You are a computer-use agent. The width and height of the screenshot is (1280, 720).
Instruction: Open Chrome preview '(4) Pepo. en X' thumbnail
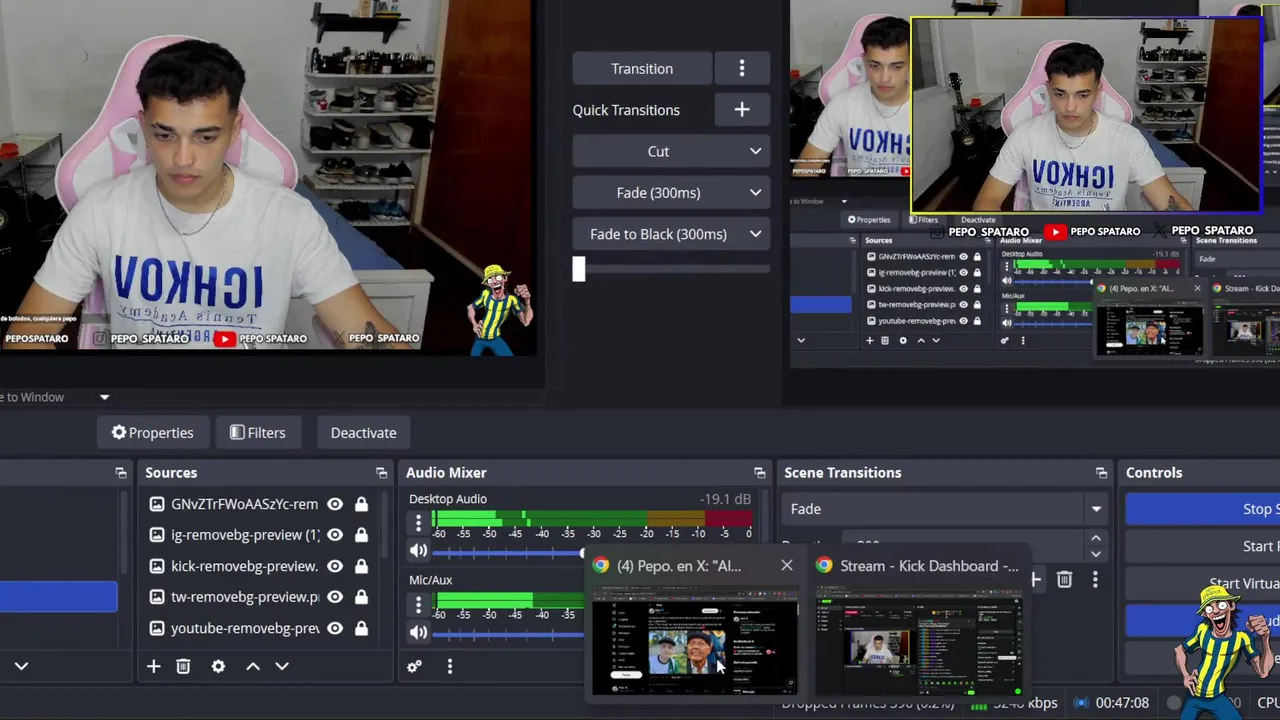695,640
